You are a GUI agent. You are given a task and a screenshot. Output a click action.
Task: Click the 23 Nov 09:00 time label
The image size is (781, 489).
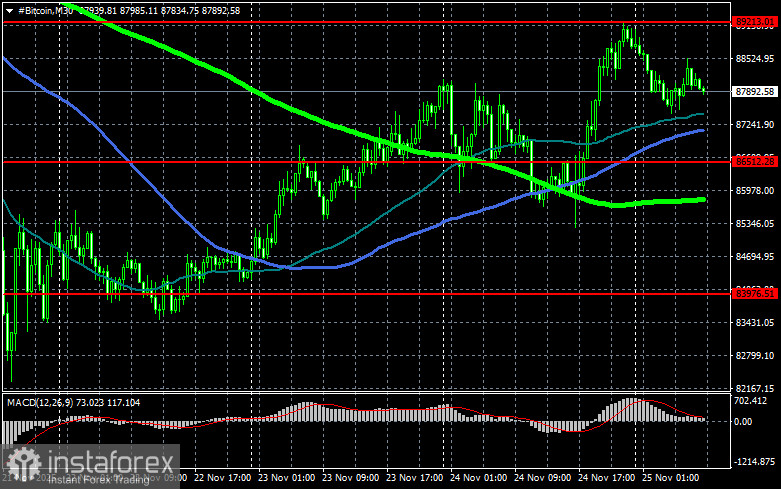click(350, 478)
